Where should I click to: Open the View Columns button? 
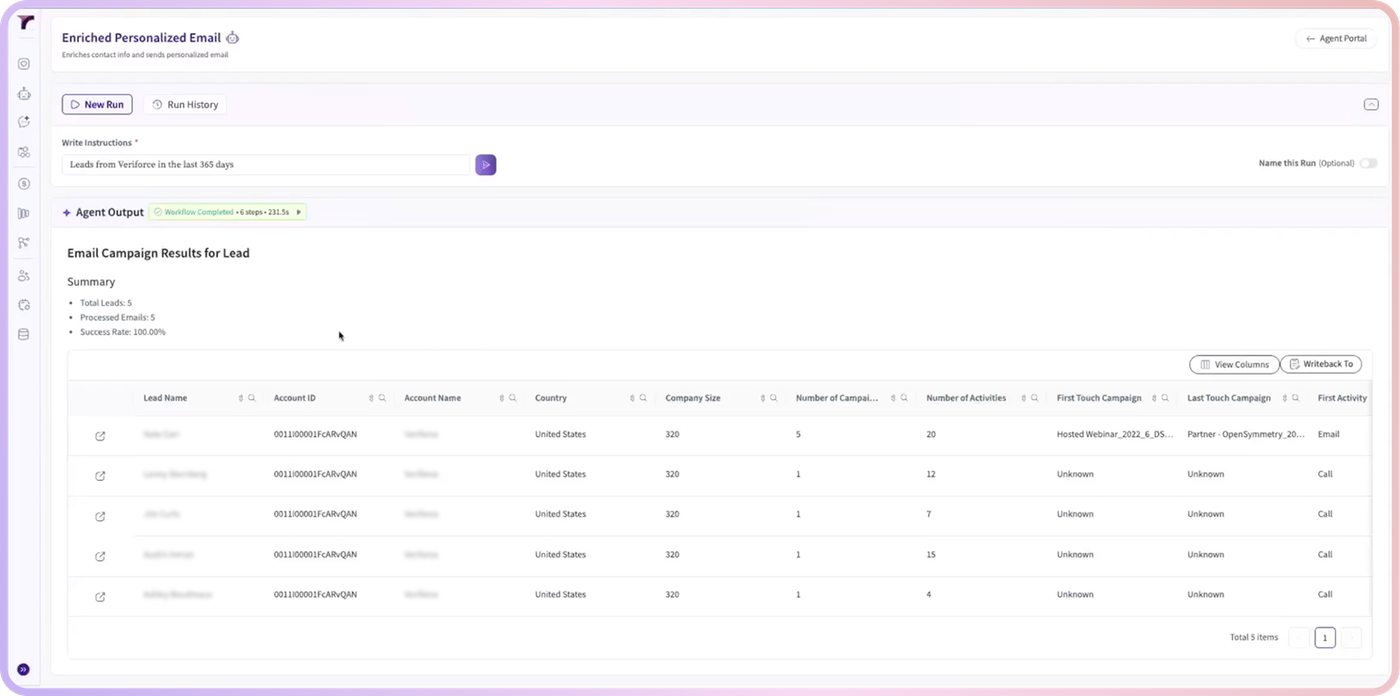(x=1234, y=365)
